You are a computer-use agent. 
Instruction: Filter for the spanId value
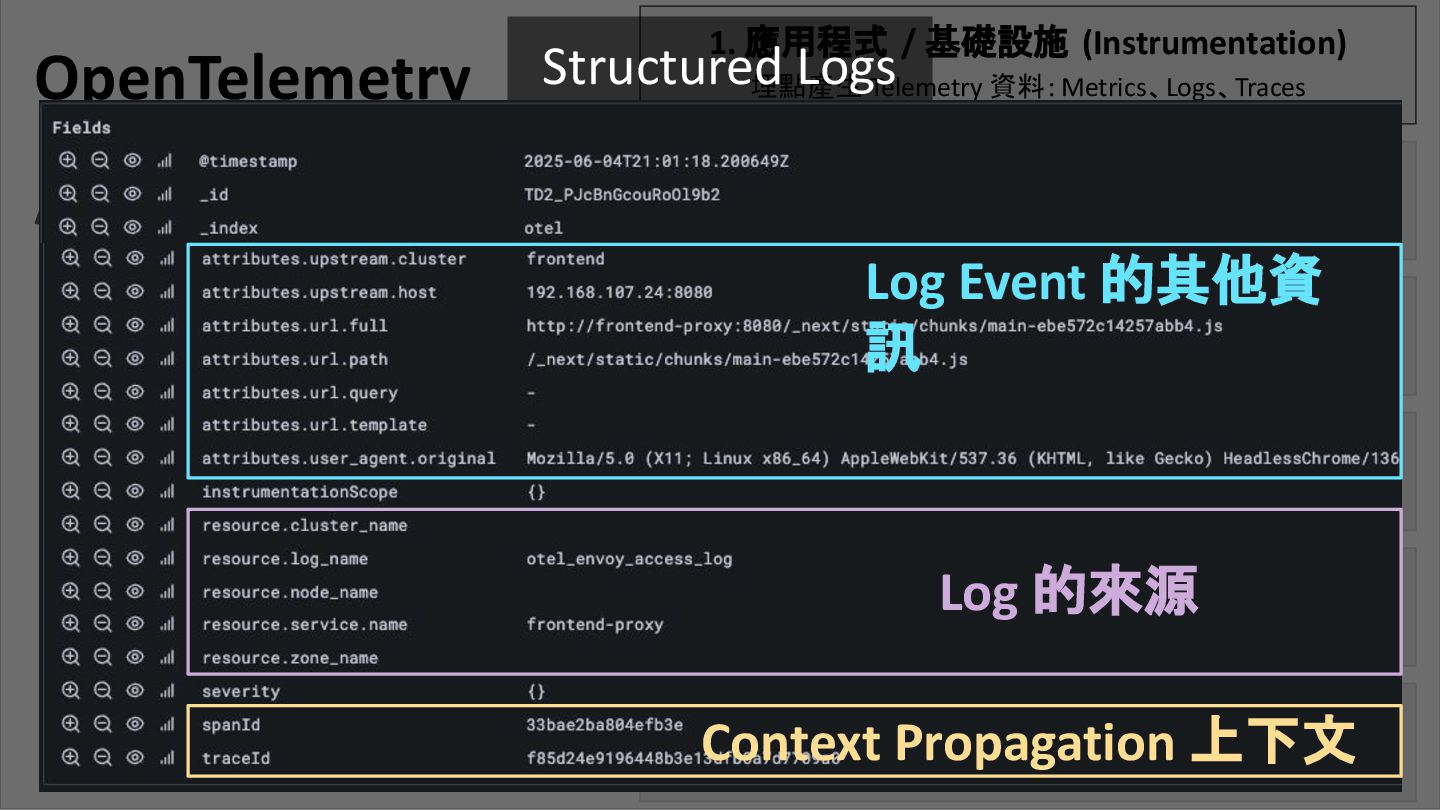pyautogui.click(x=70, y=724)
